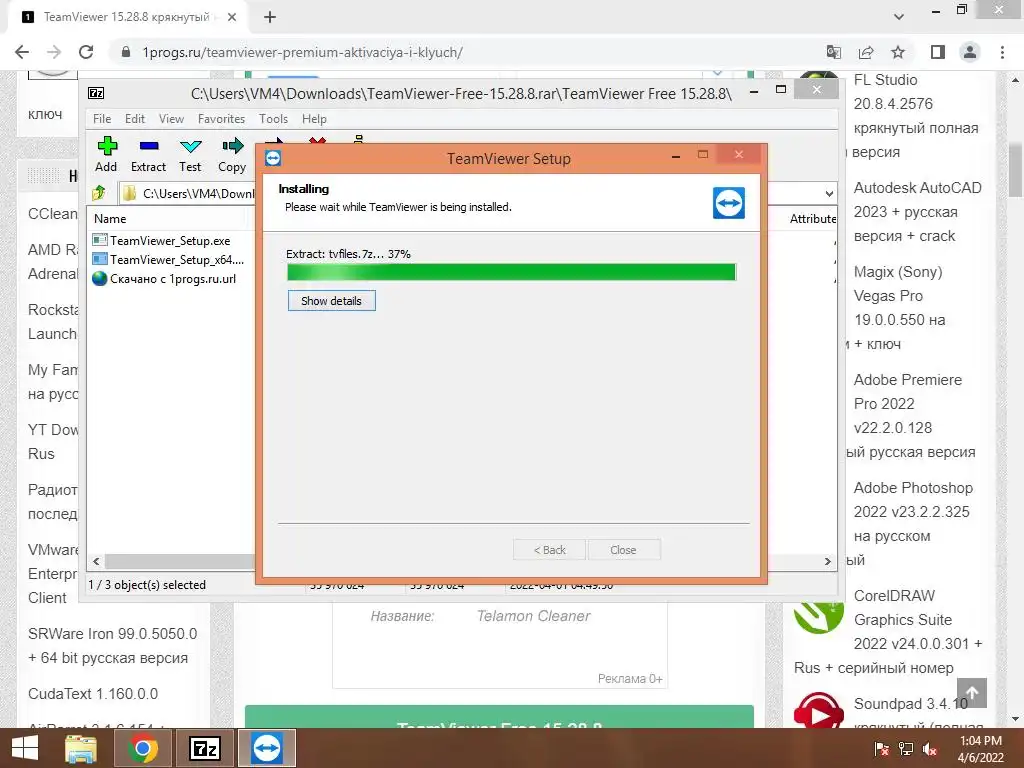Open the Windows Start button

25,748
